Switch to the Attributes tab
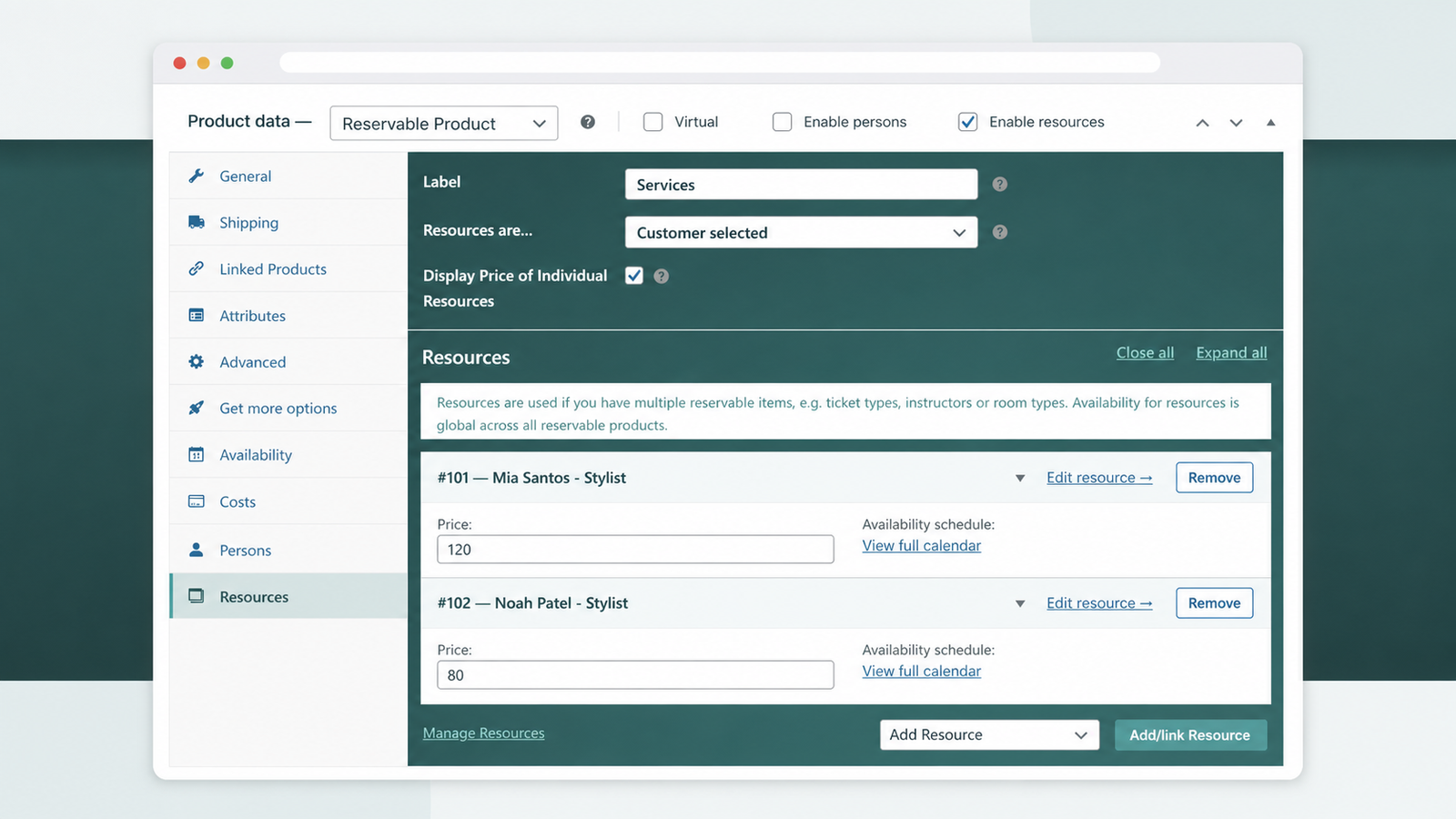 [288, 315]
